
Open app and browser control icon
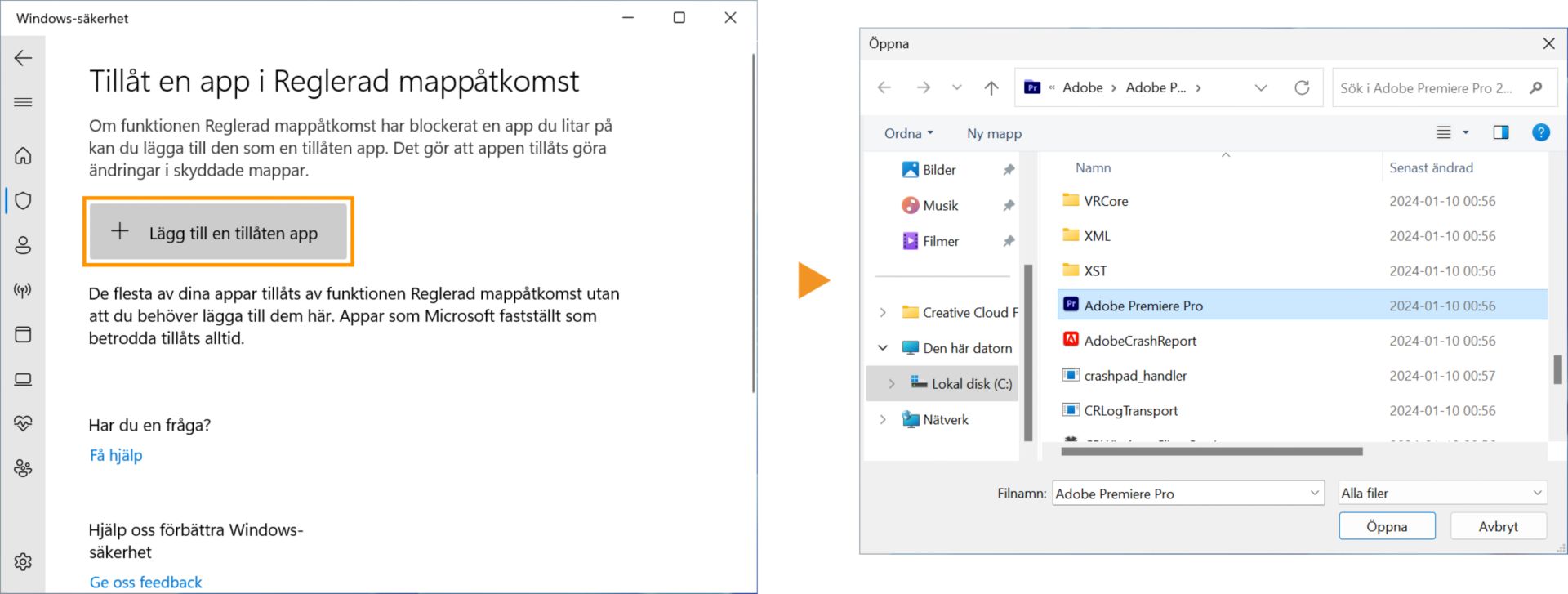tap(23, 334)
